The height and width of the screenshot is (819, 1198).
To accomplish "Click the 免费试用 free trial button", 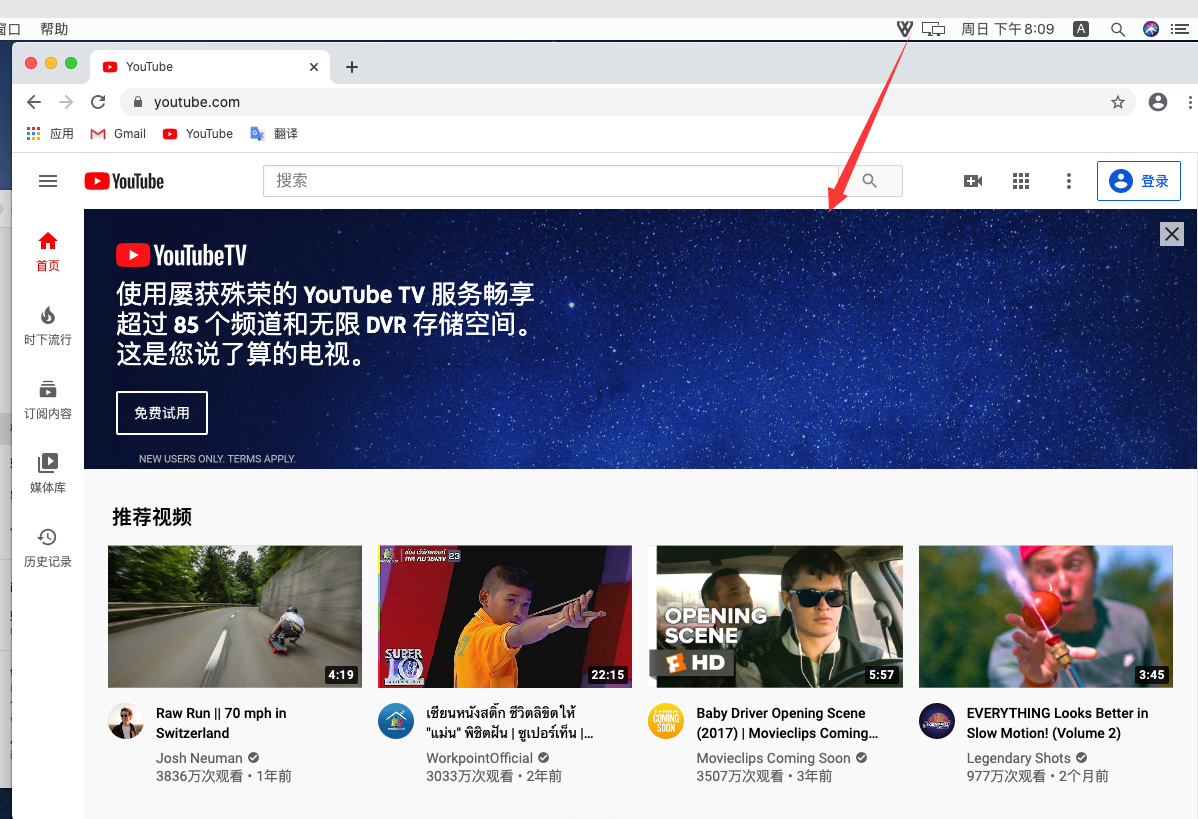I will 162,413.
